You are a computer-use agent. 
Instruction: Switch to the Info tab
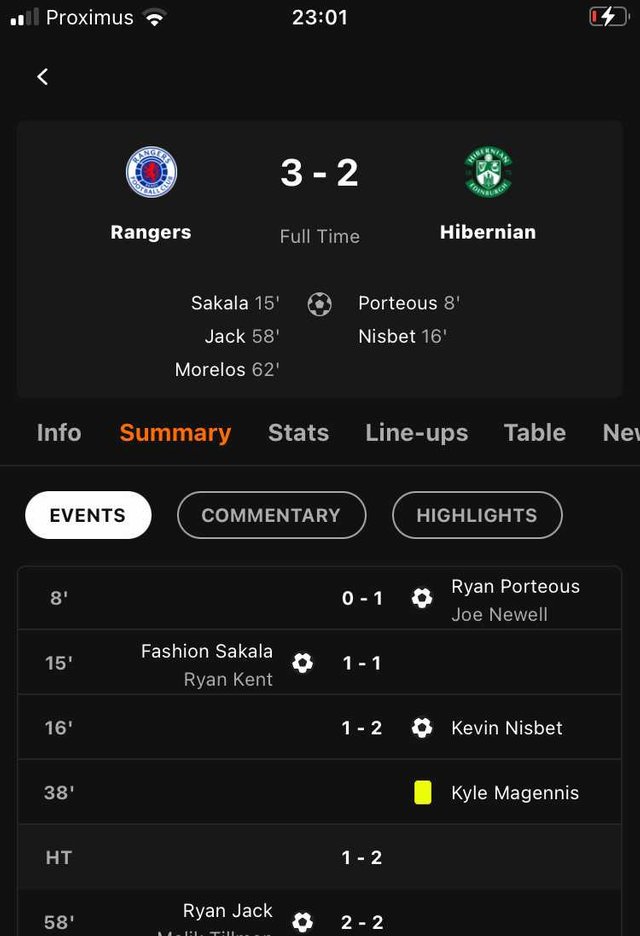(x=59, y=433)
